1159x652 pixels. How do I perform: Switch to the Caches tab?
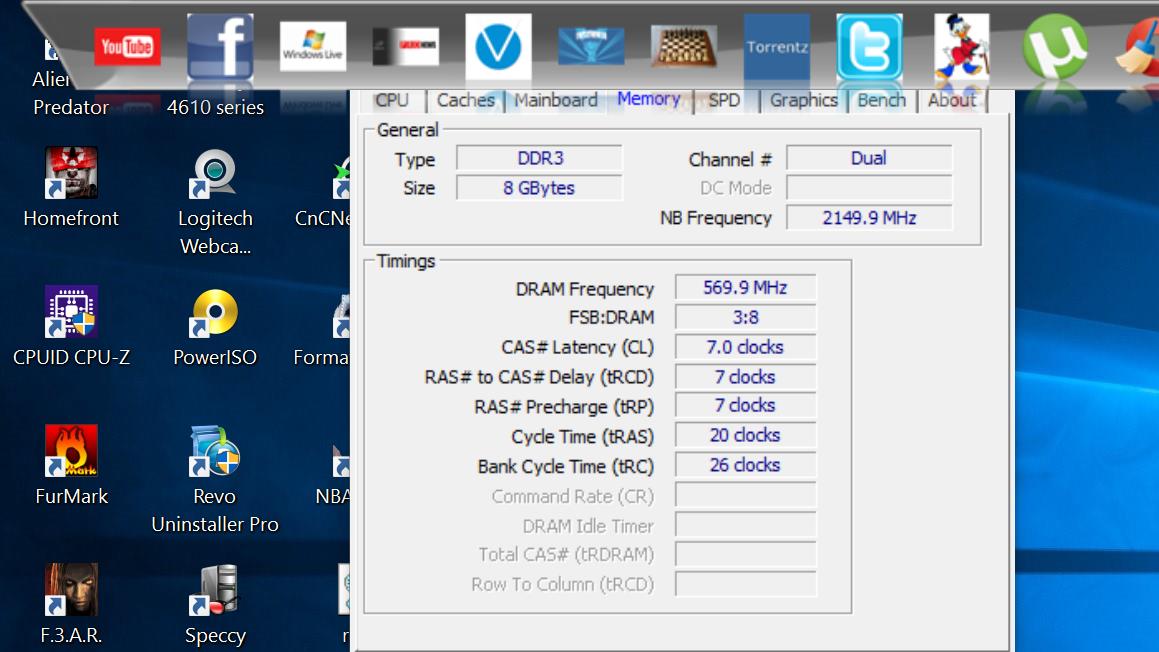click(465, 101)
